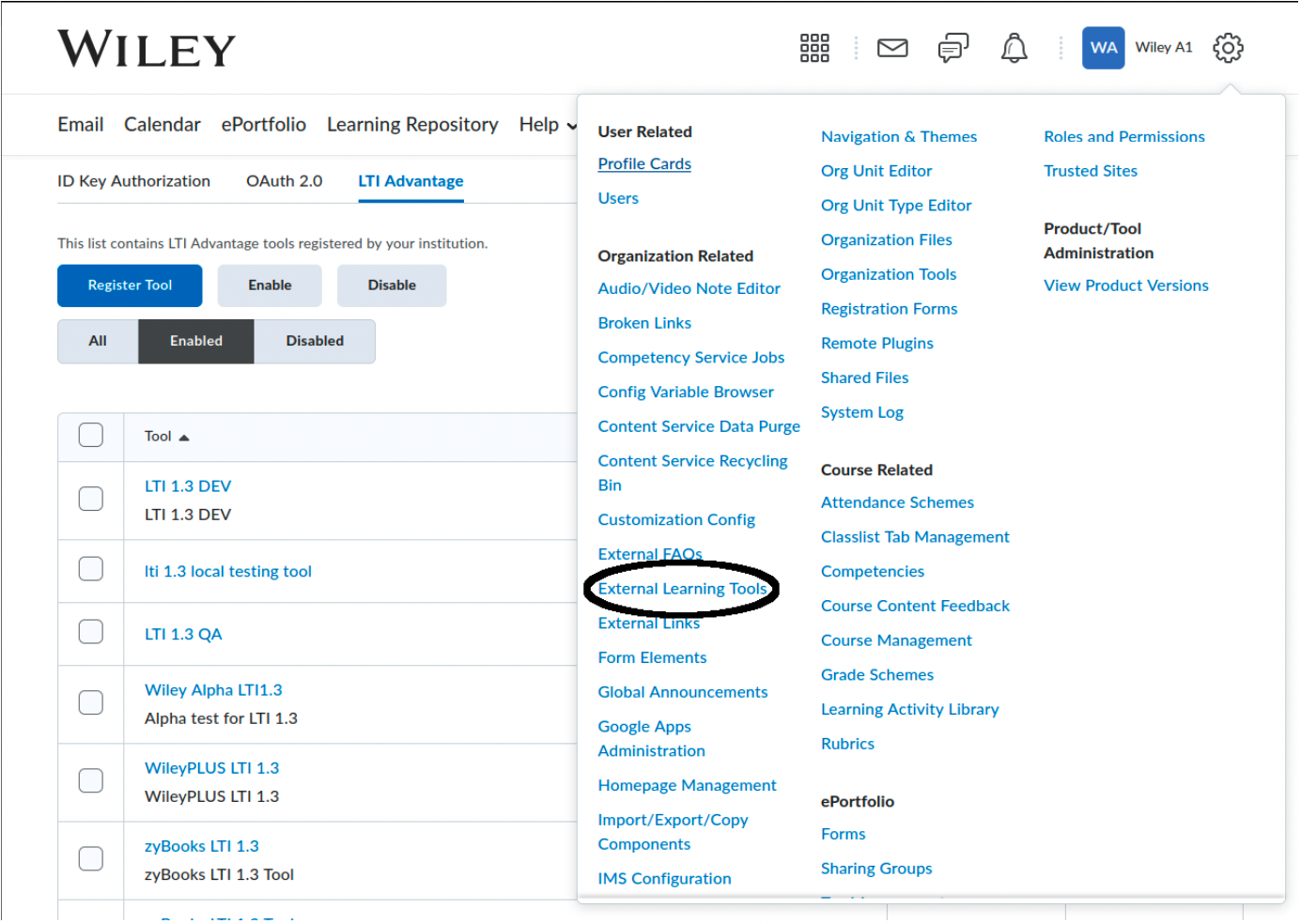
Task: Open the Calendar nav item
Action: pos(163,125)
